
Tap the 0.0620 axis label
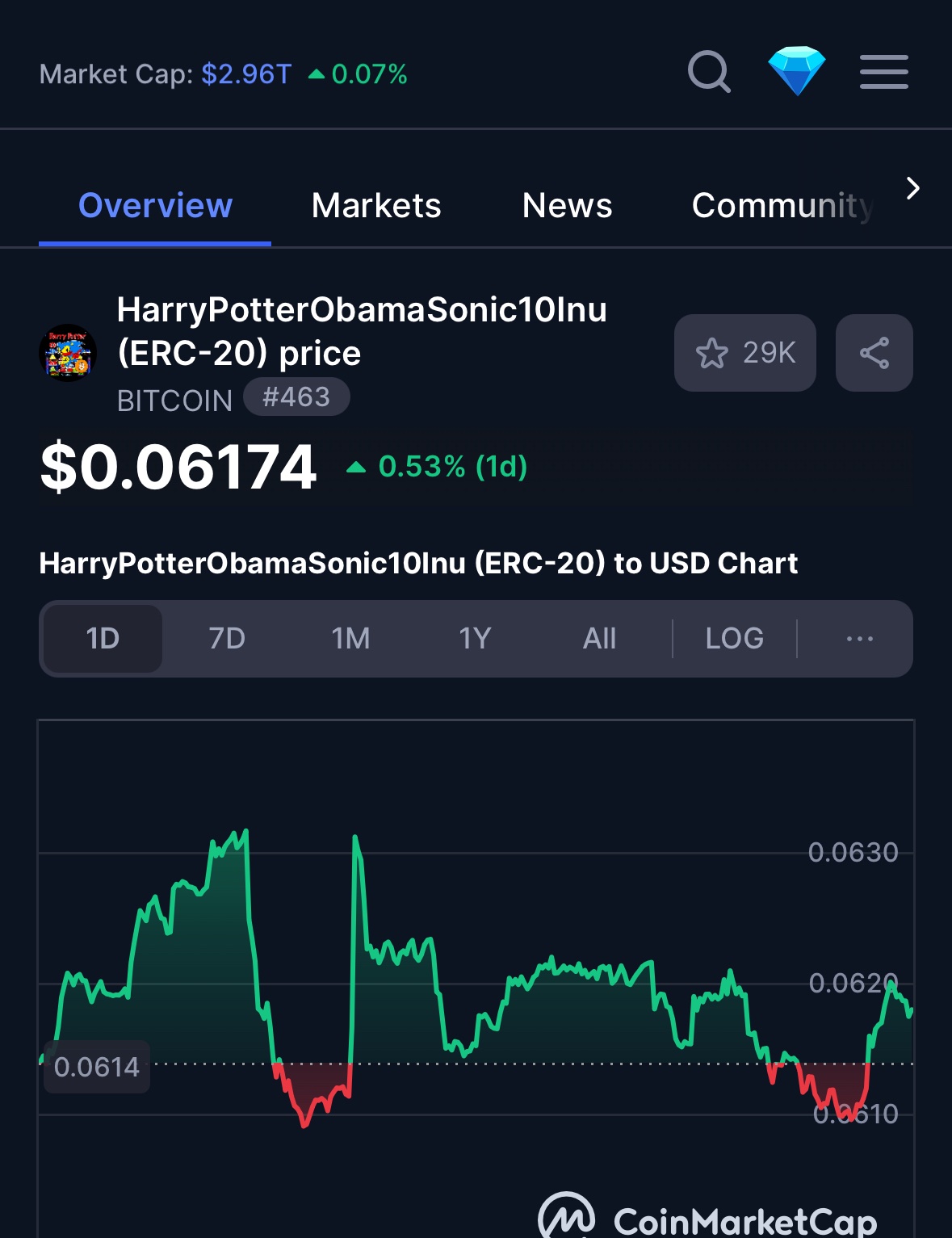[x=853, y=983]
